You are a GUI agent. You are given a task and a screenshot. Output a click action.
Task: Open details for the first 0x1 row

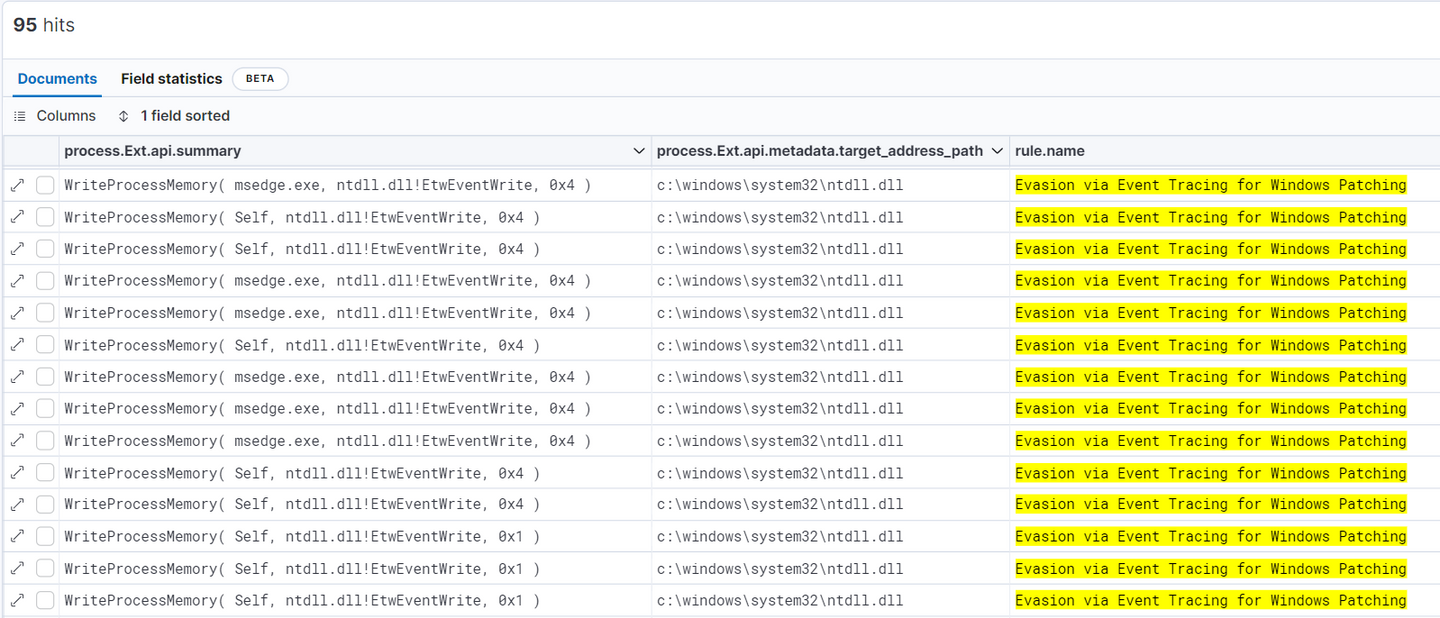[x=20, y=536]
